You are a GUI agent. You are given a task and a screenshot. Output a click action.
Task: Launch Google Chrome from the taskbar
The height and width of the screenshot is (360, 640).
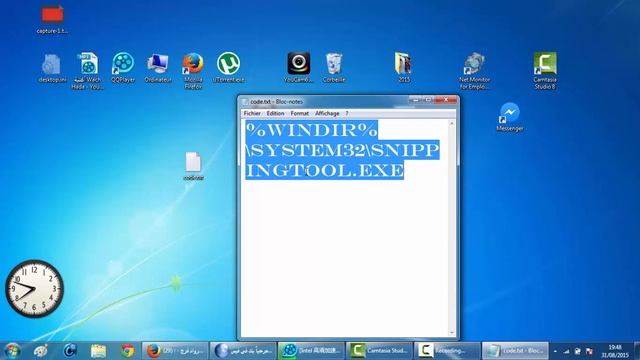coord(127,351)
